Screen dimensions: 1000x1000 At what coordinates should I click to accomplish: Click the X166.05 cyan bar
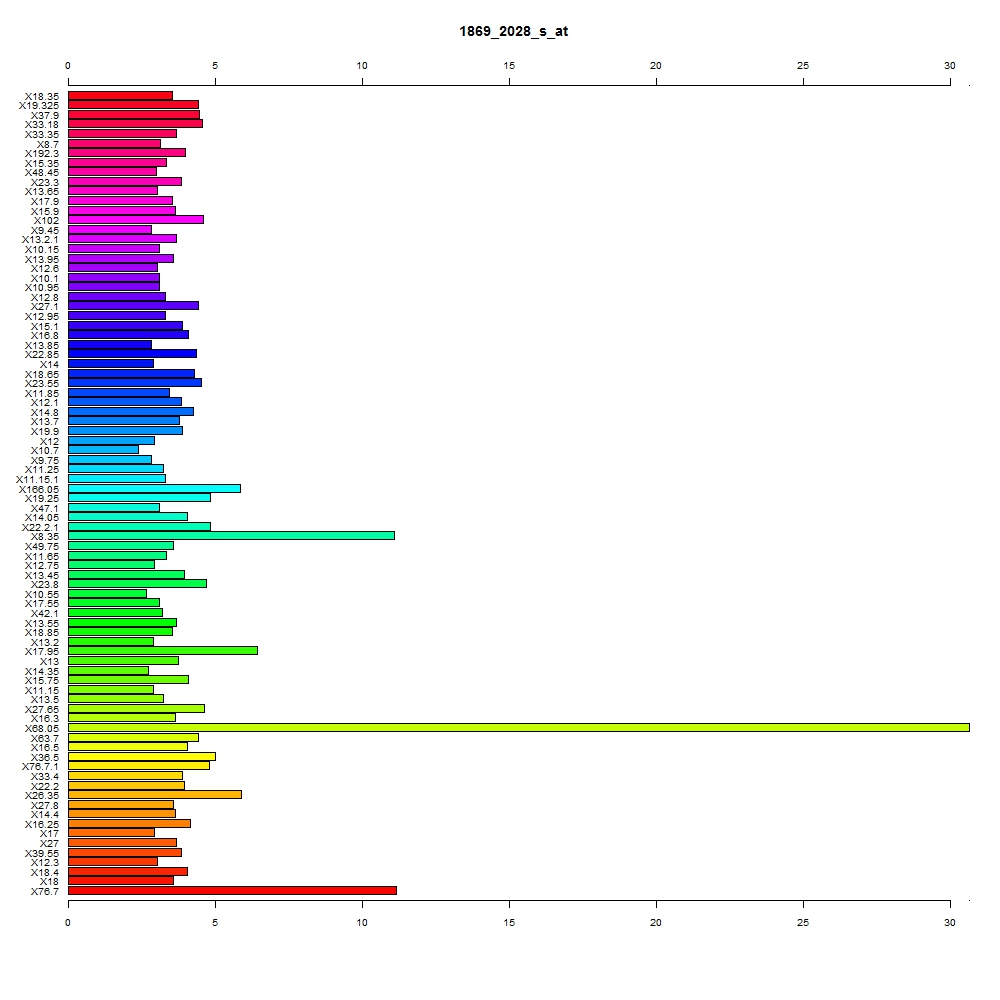[x=154, y=489]
